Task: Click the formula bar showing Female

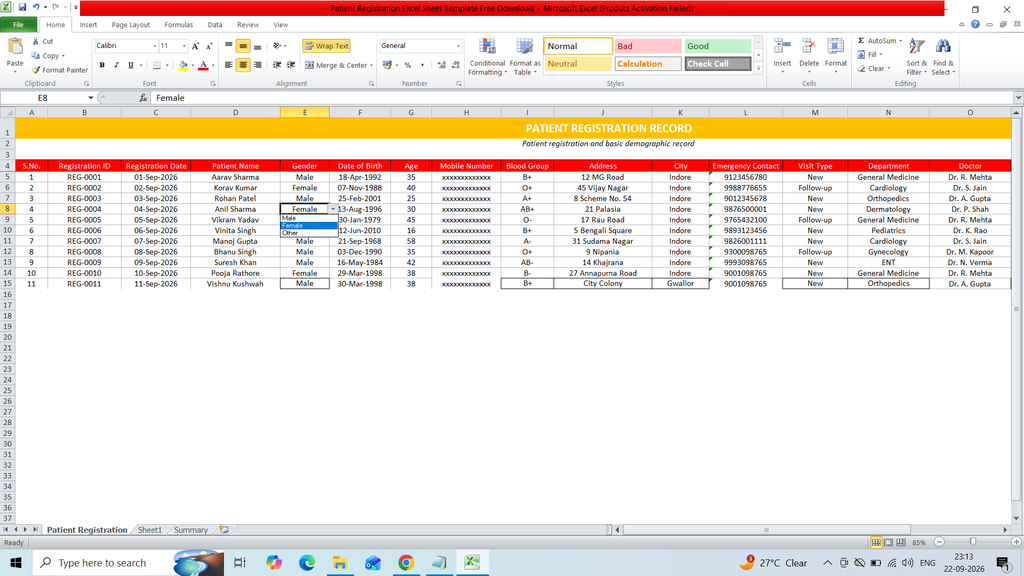Action: tap(581, 98)
